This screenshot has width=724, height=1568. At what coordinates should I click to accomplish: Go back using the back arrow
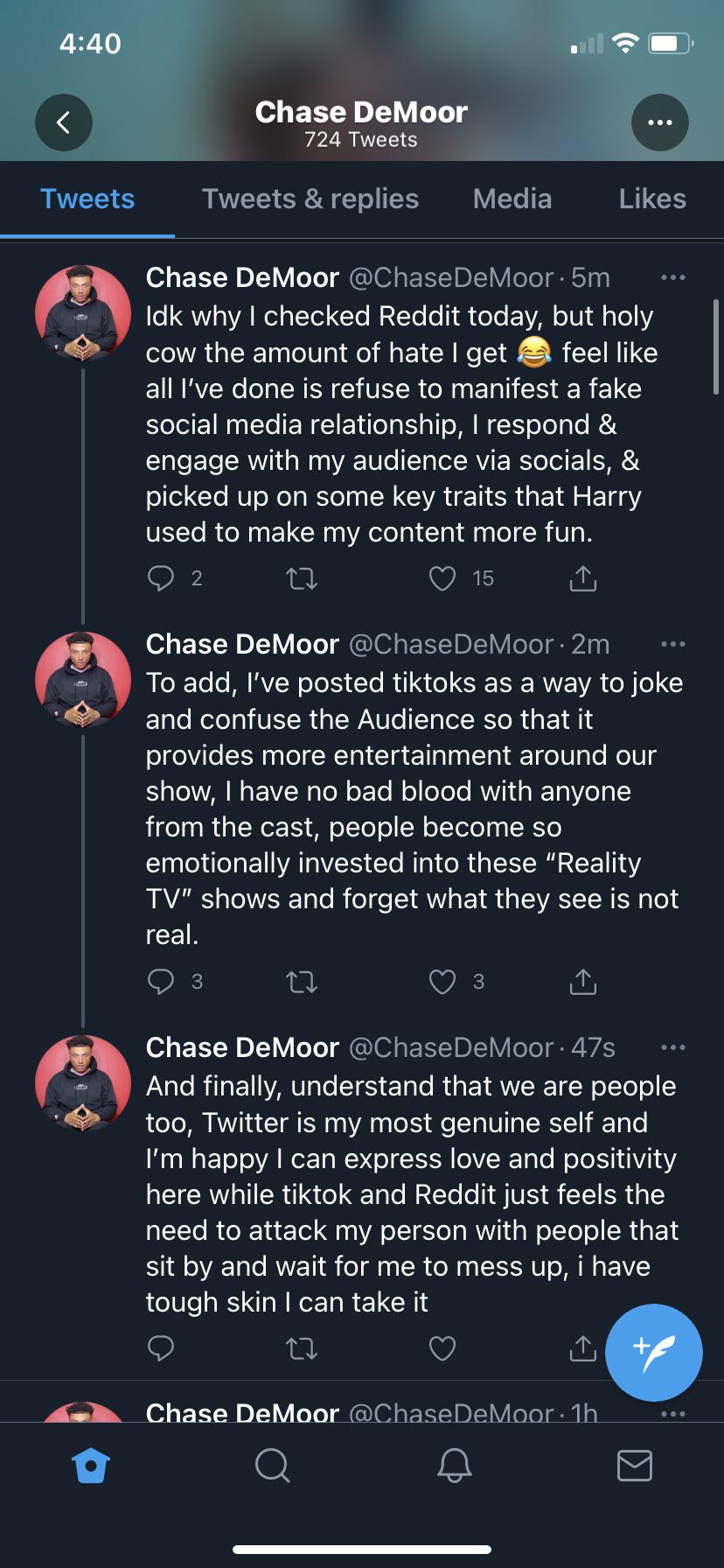tap(63, 122)
